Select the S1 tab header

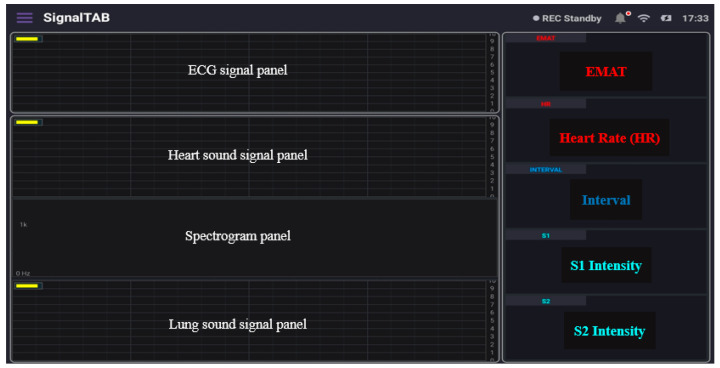[546, 236]
